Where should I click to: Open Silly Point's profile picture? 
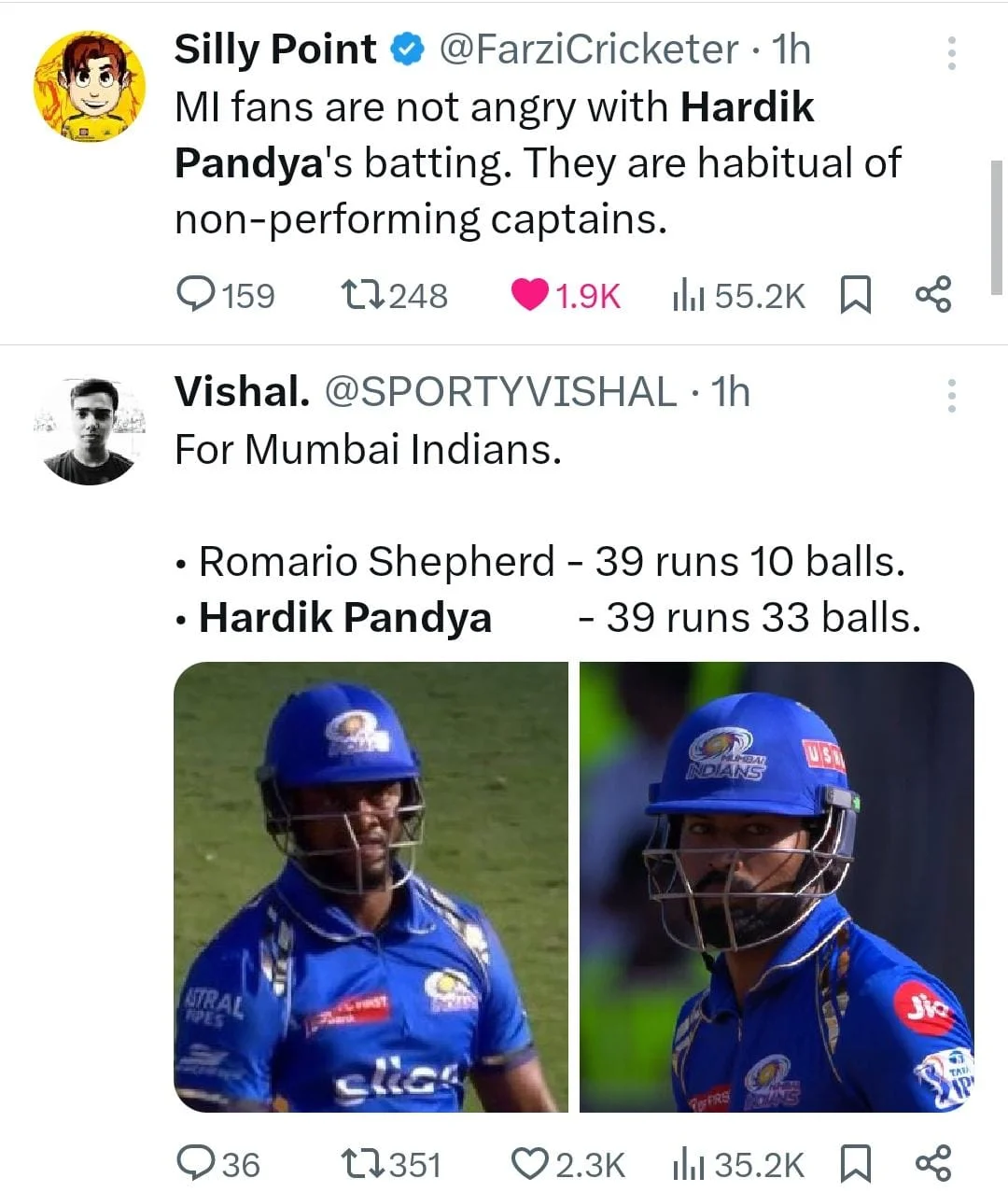(90, 86)
